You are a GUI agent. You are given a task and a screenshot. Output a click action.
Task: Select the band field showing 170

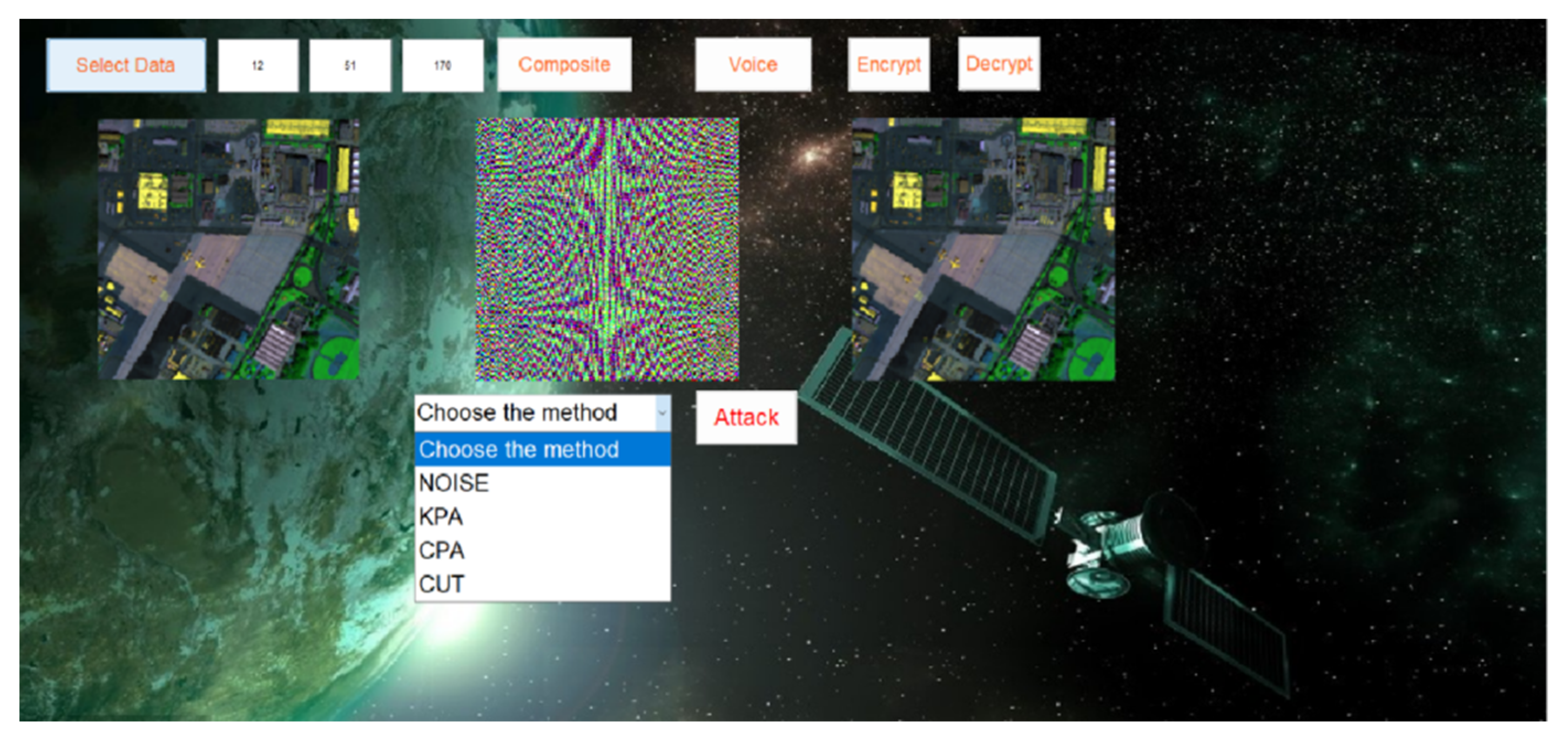point(443,65)
